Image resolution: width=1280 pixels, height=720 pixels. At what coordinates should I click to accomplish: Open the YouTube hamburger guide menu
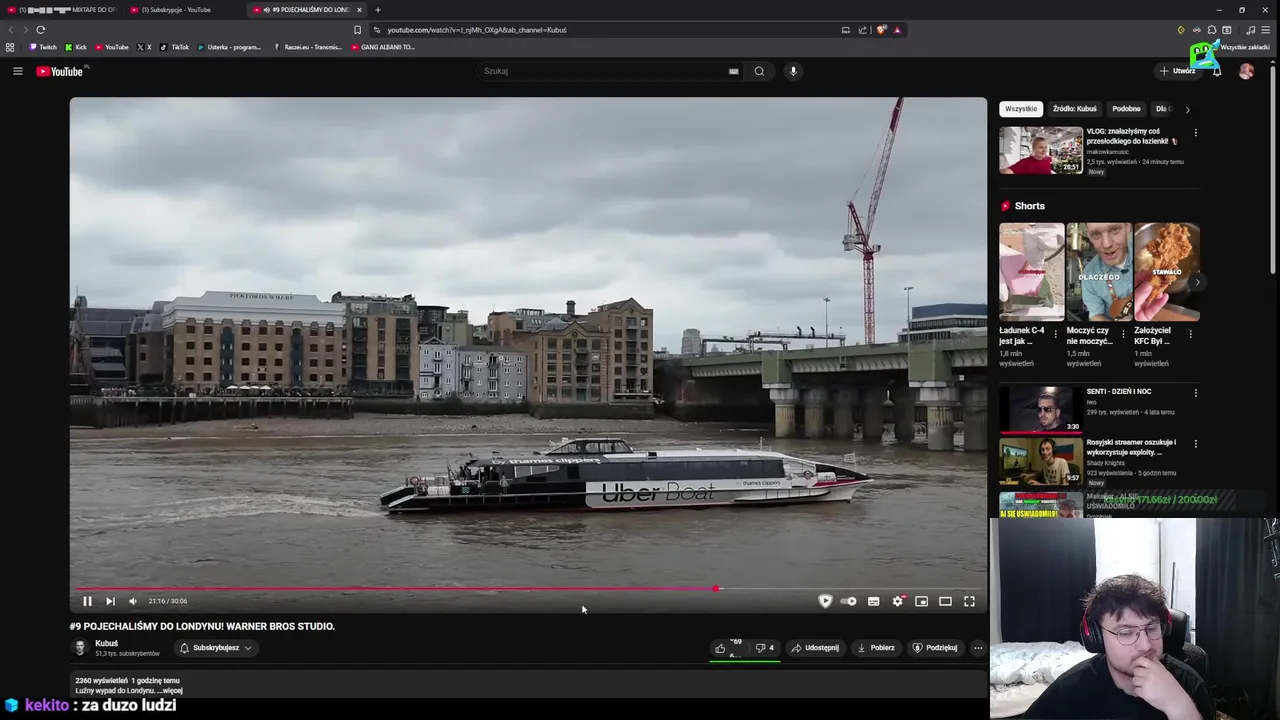17,71
